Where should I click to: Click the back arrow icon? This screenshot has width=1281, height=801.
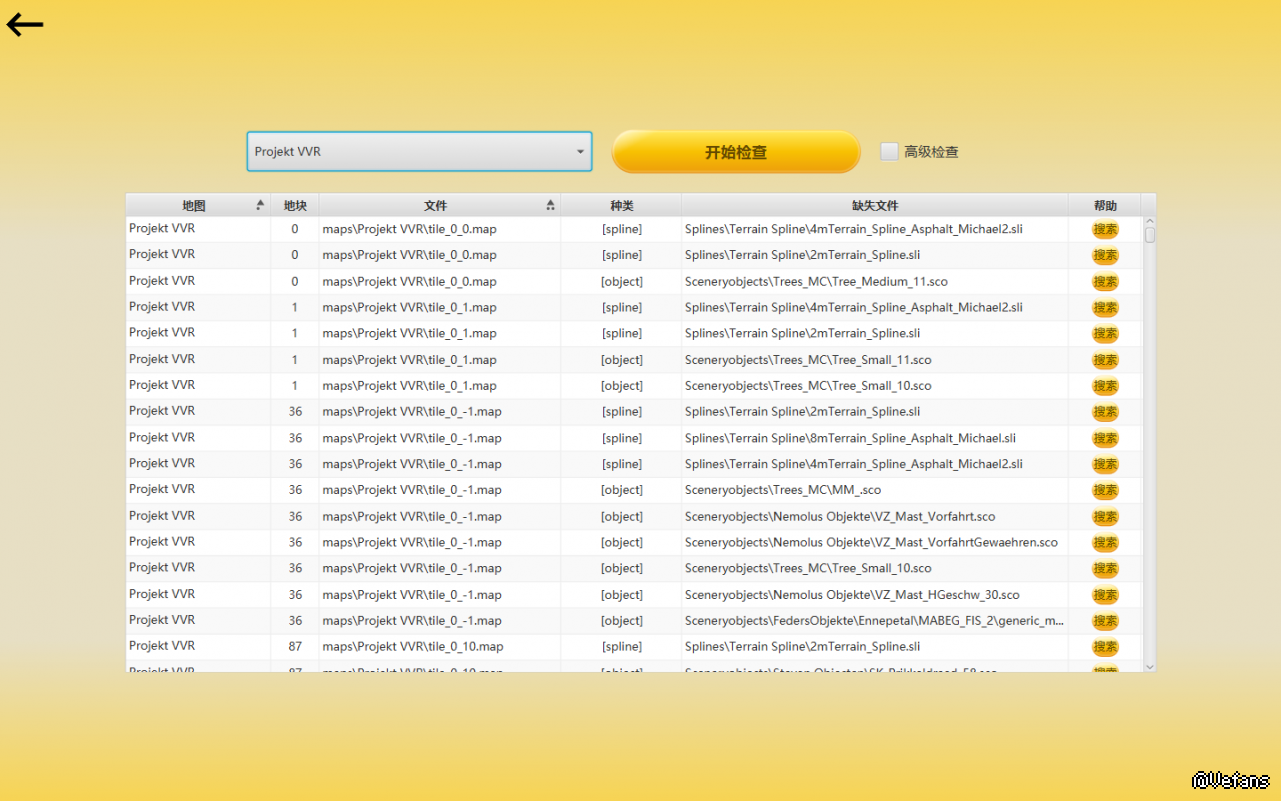(x=25, y=26)
